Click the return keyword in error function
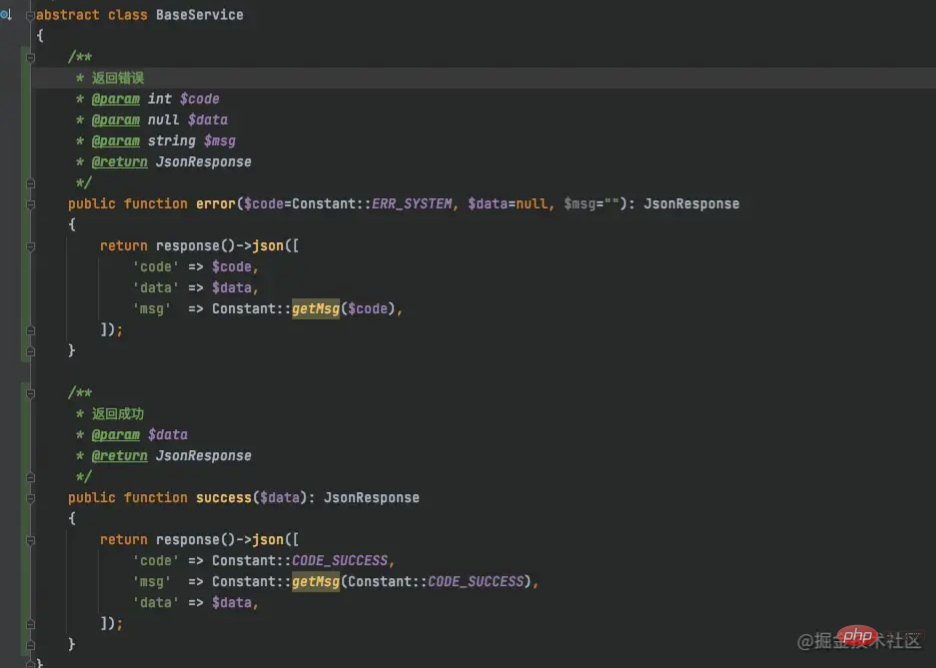 [124, 246]
